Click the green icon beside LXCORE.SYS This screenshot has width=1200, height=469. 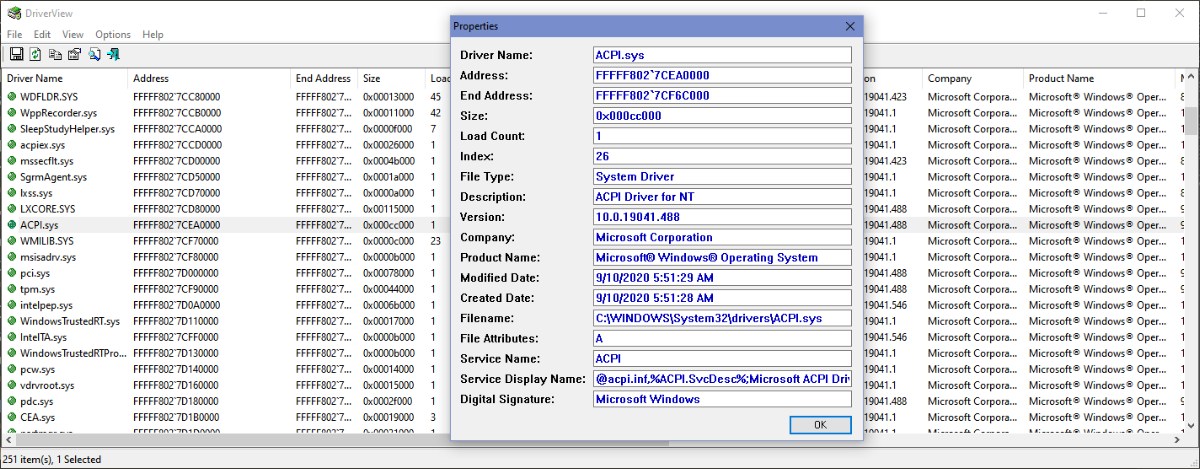(12, 209)
